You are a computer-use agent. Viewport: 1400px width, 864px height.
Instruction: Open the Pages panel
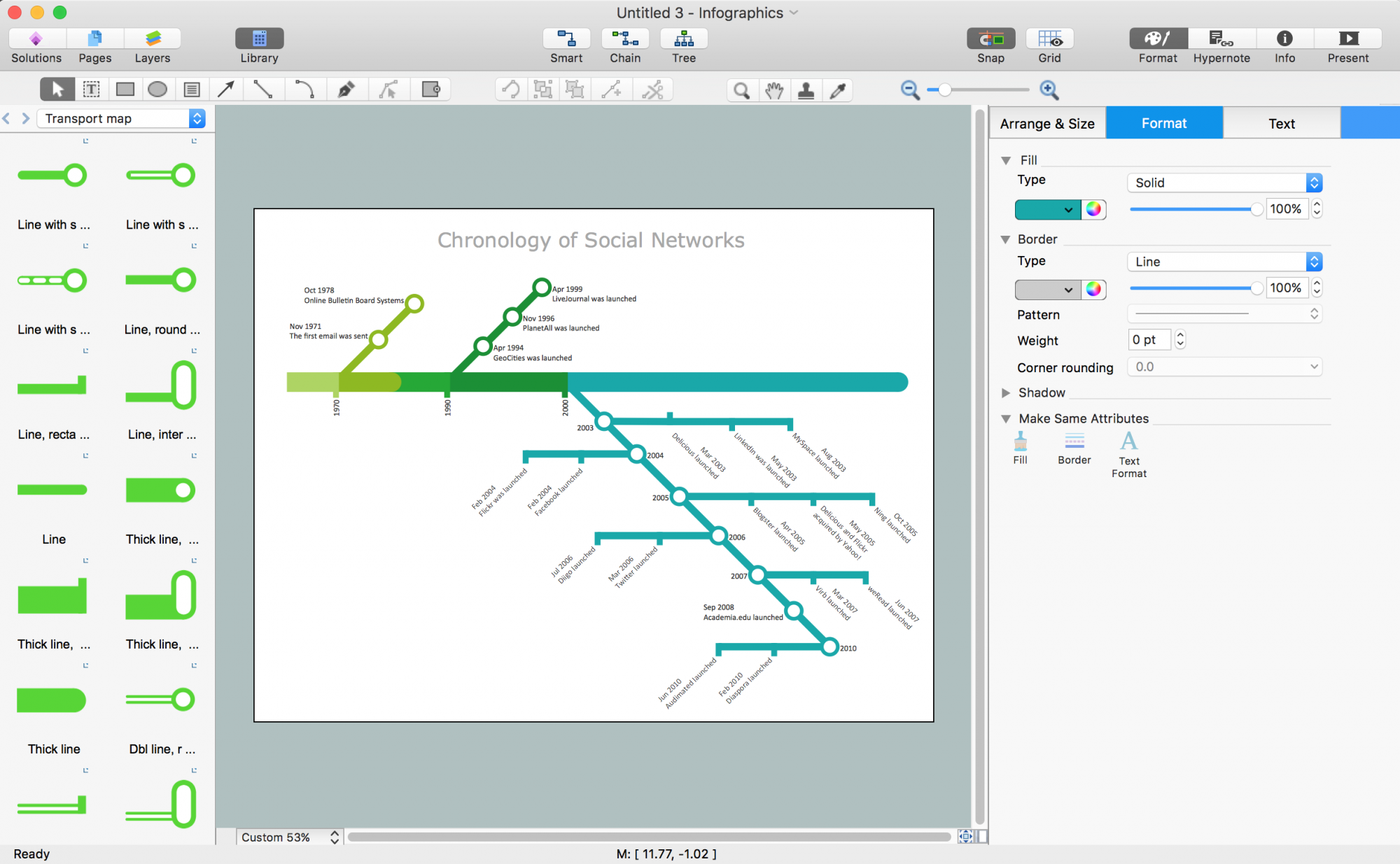pyautogui.click(x=95, y=46)
